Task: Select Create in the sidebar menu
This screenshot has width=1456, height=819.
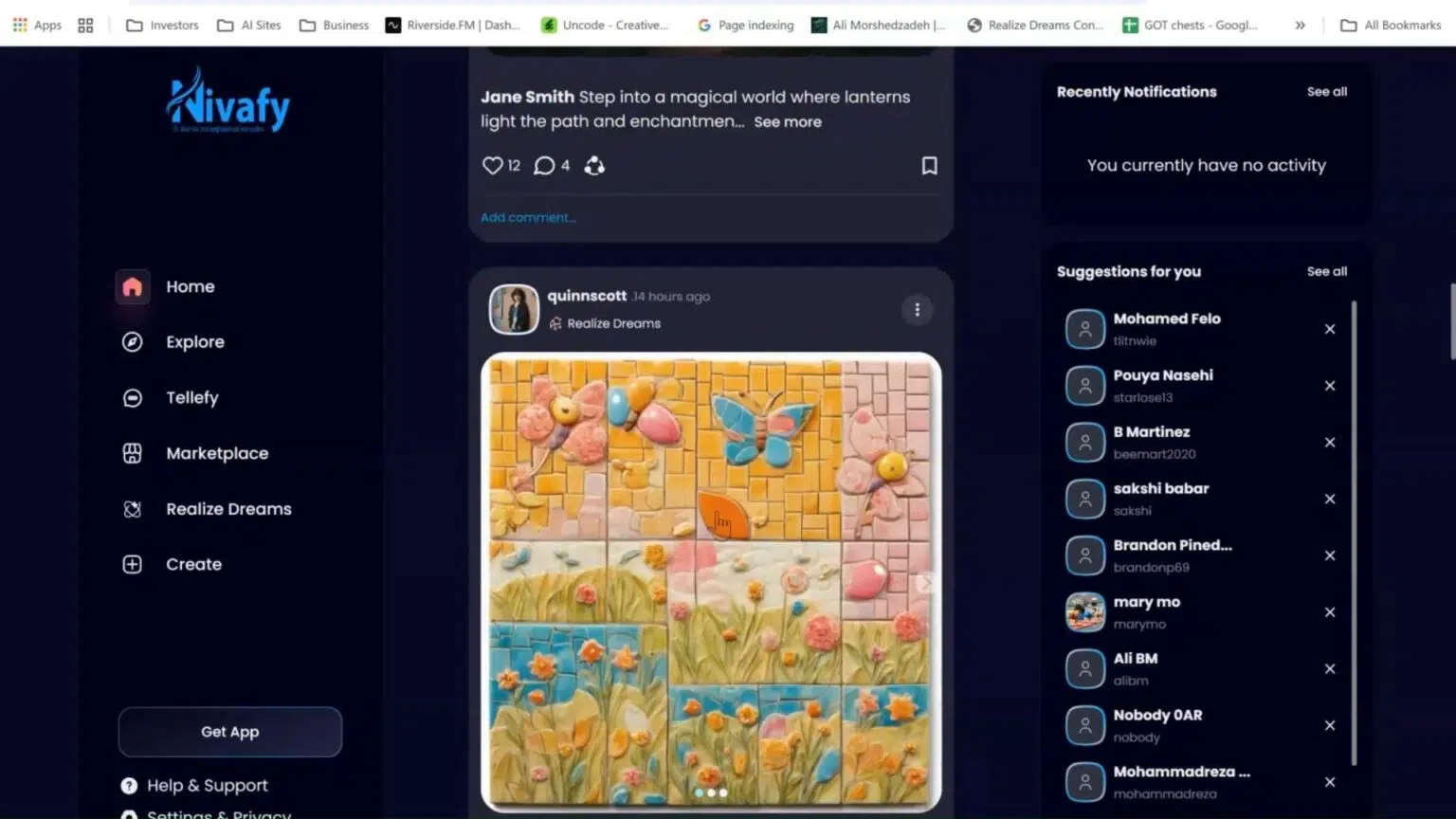Action: pyautogui.click(x=194, y=564)
